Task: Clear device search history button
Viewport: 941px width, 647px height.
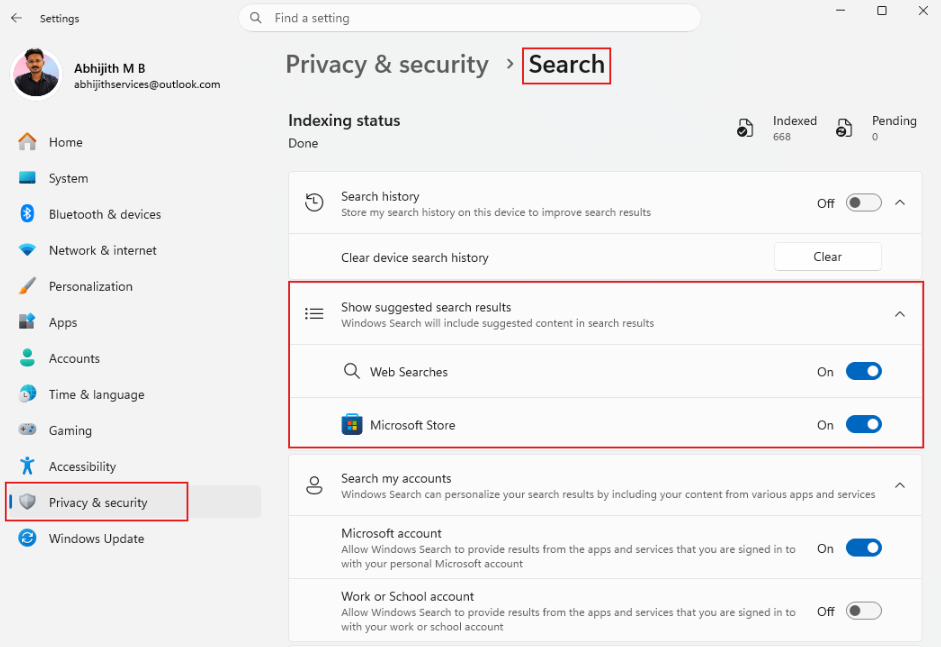Action: (x=828, y=256)
